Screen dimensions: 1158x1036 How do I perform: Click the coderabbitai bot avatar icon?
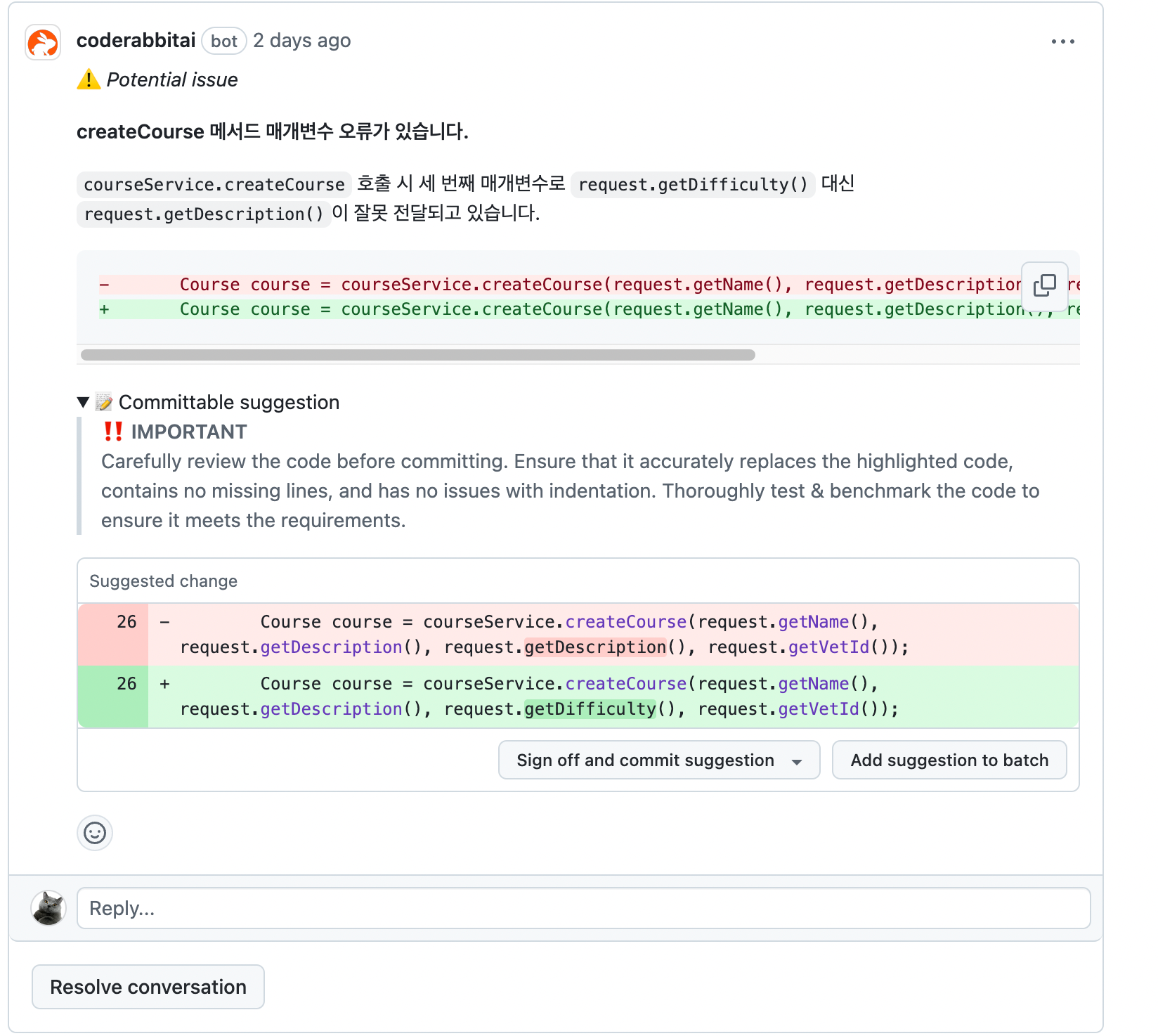point(42,41)
